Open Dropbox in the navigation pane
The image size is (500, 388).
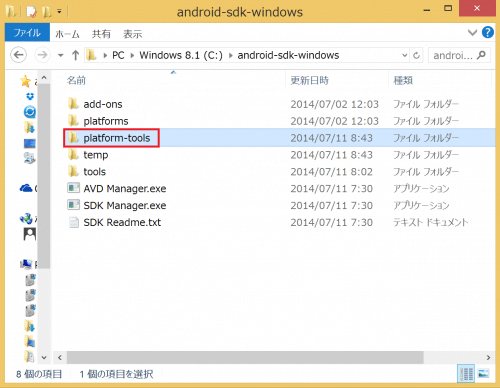point(30,97)
